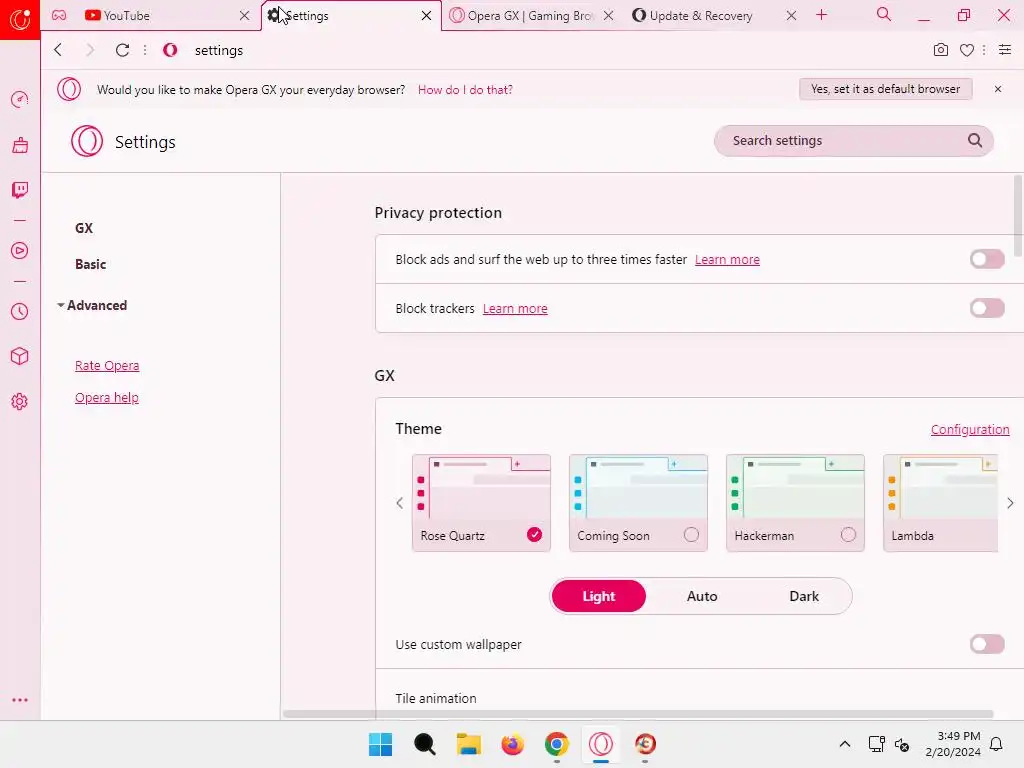Open Extensions cube icon in sidebar

[20, 356]
